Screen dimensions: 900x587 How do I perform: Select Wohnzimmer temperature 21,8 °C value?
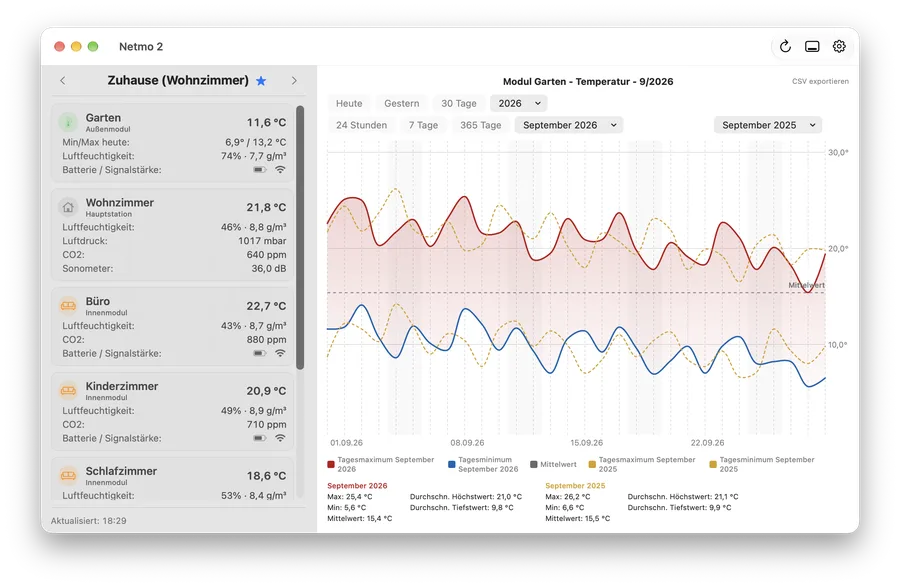pos(266,208)
